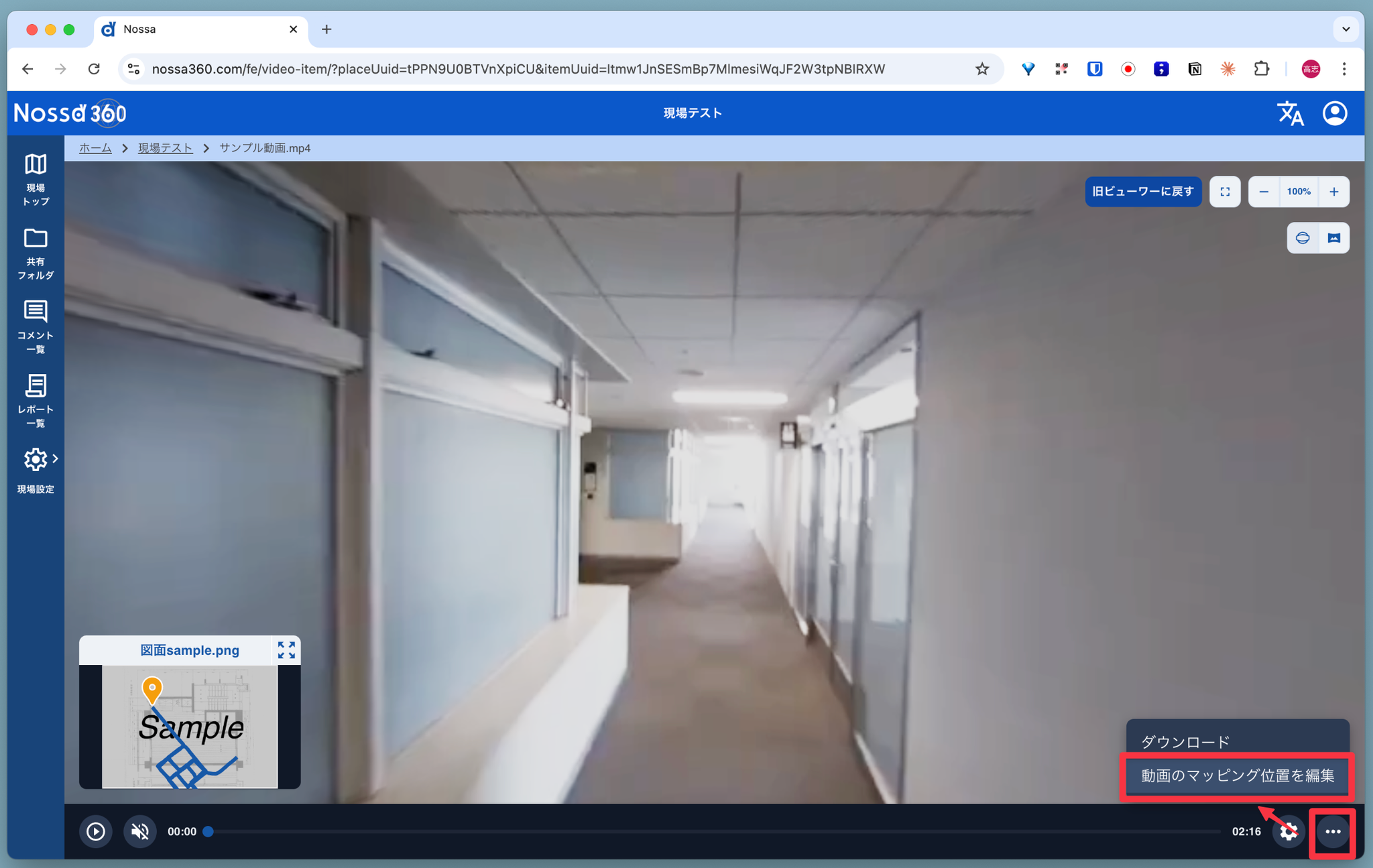Unmute the video with speaker icon

[140, 832]
